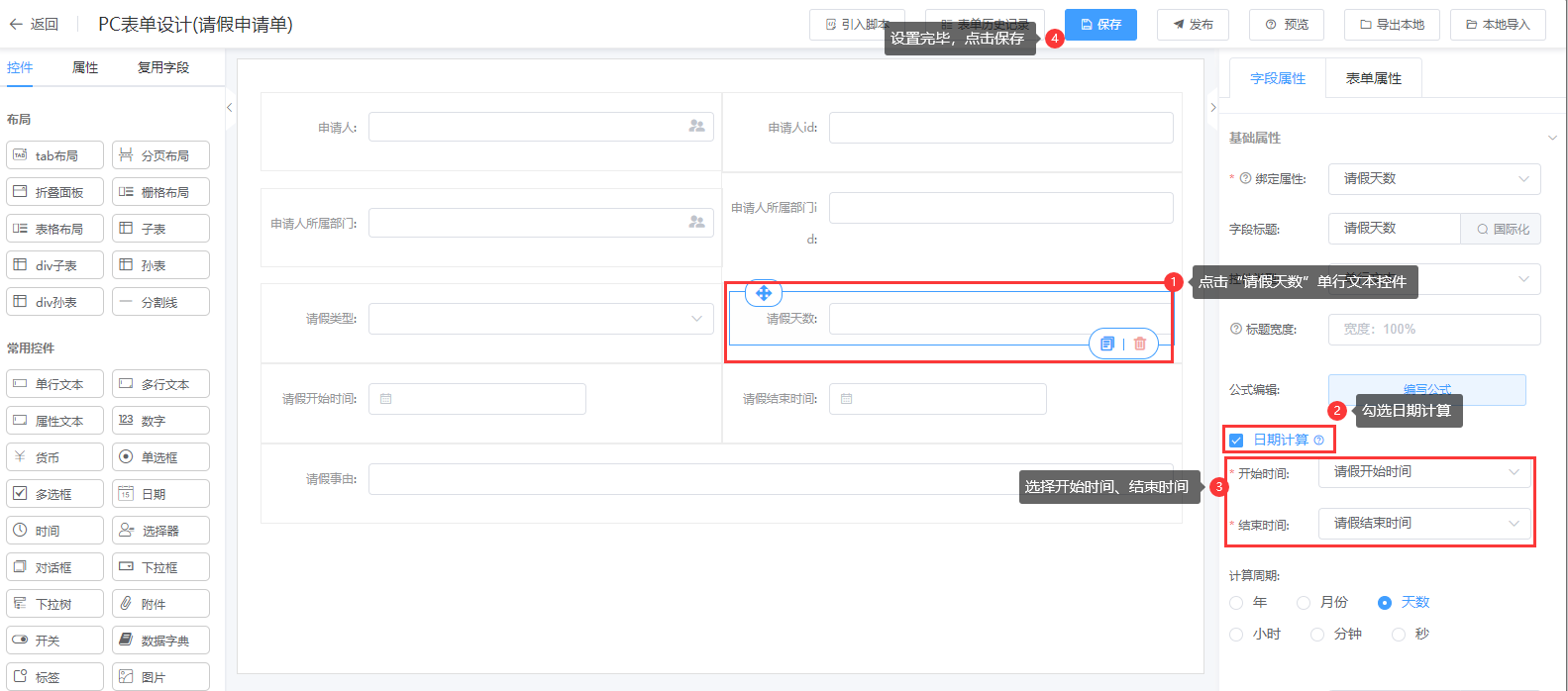The height and width of the screenshot is (691, 1568).
Task: Insert a 孙表 control
Action: (160, 265)
